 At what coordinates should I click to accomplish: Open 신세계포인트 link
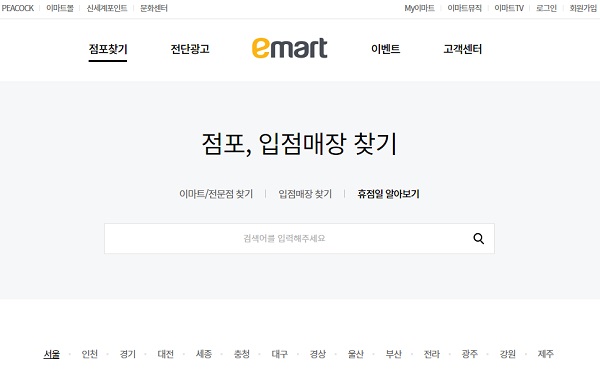coord(107,8)
